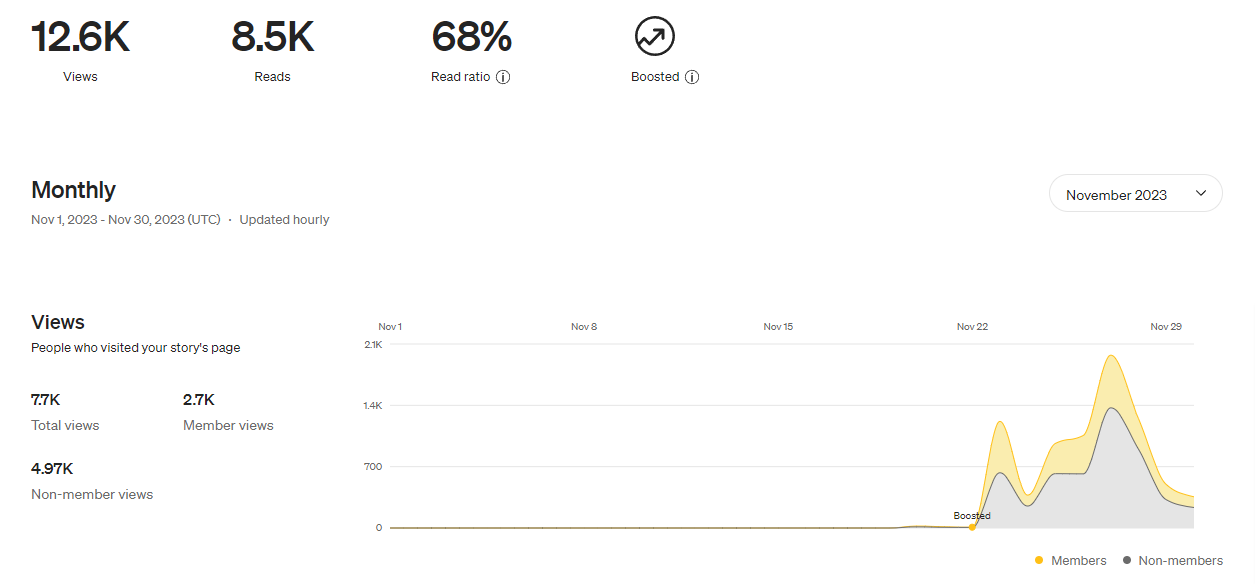Click the 12.6K Views statistic

79,36
